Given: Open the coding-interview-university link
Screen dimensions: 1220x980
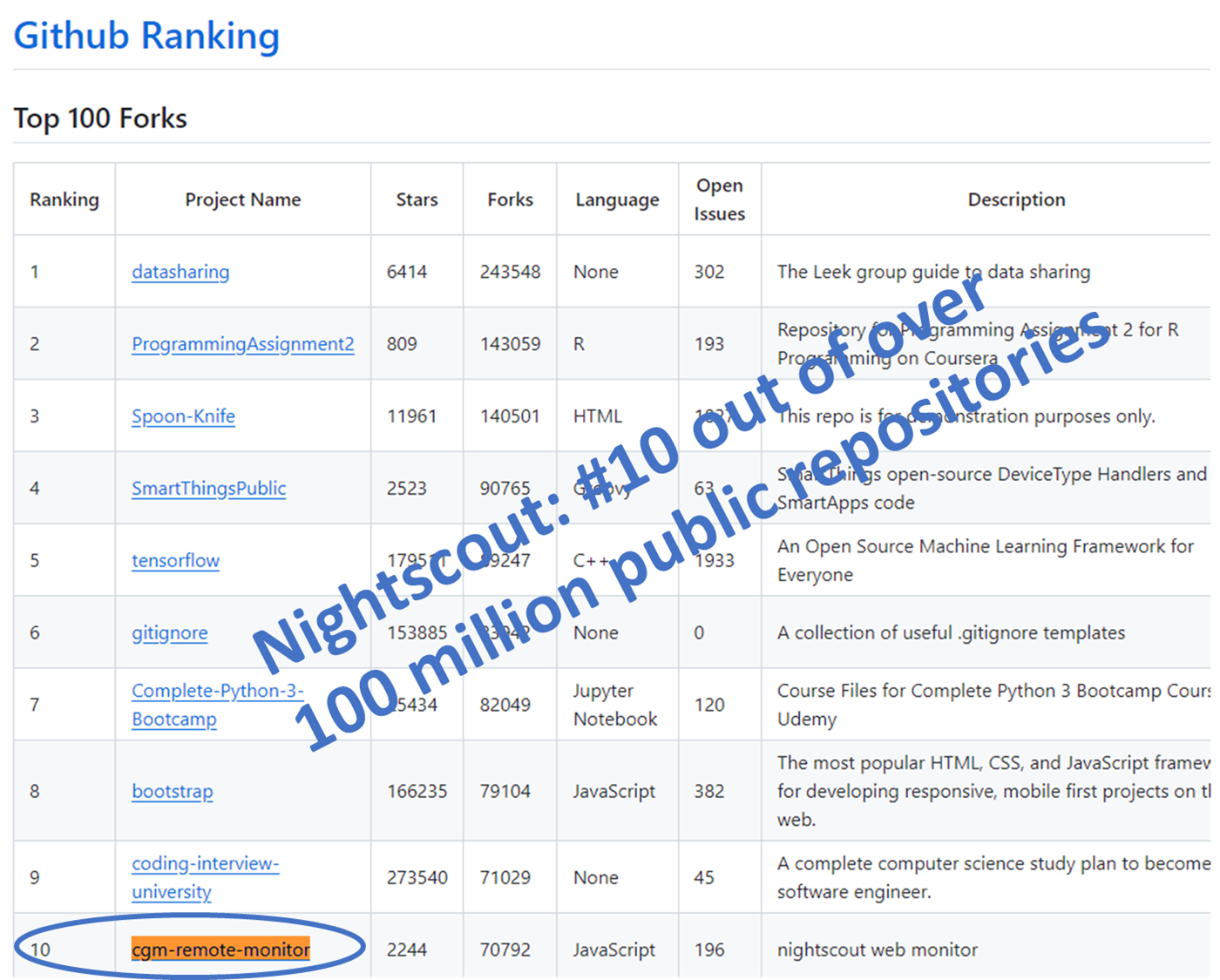Looking at the screenshot, I should tap(205, 864).
